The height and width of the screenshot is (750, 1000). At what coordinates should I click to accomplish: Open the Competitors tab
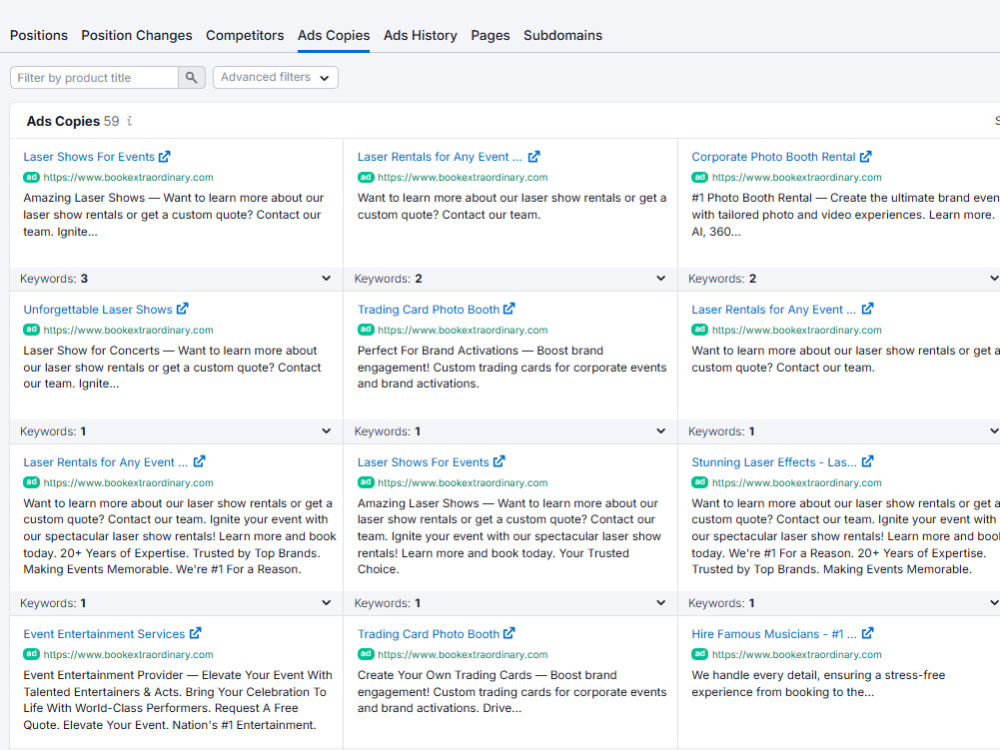(x=245, y=35)
